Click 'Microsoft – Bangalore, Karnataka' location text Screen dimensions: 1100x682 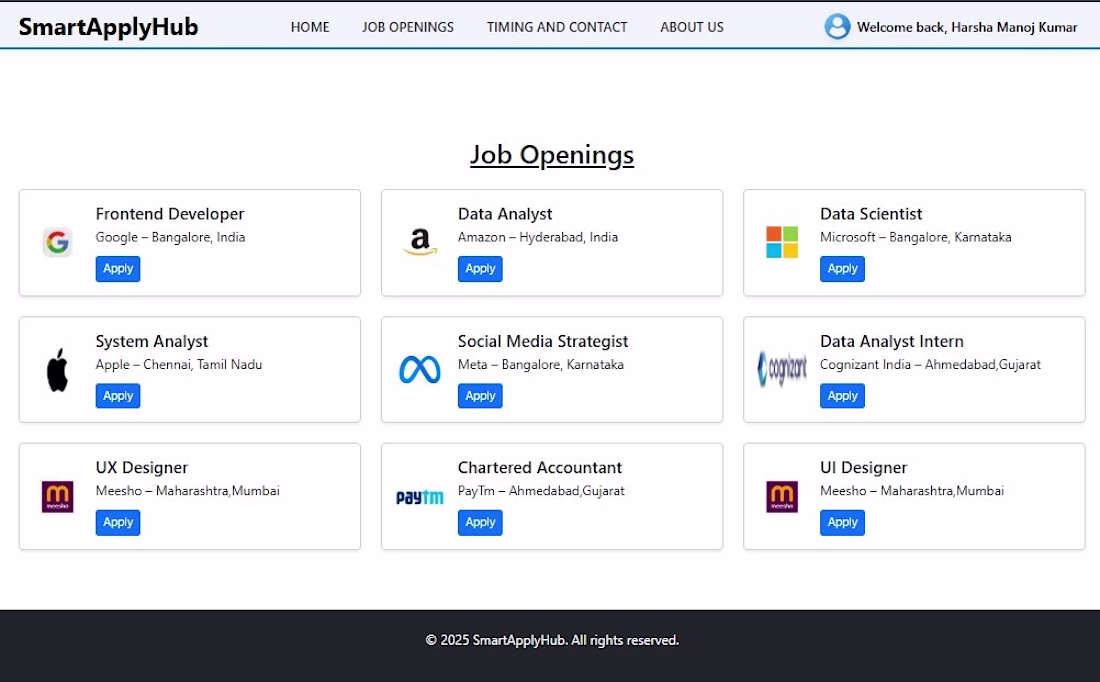point(915,237)
